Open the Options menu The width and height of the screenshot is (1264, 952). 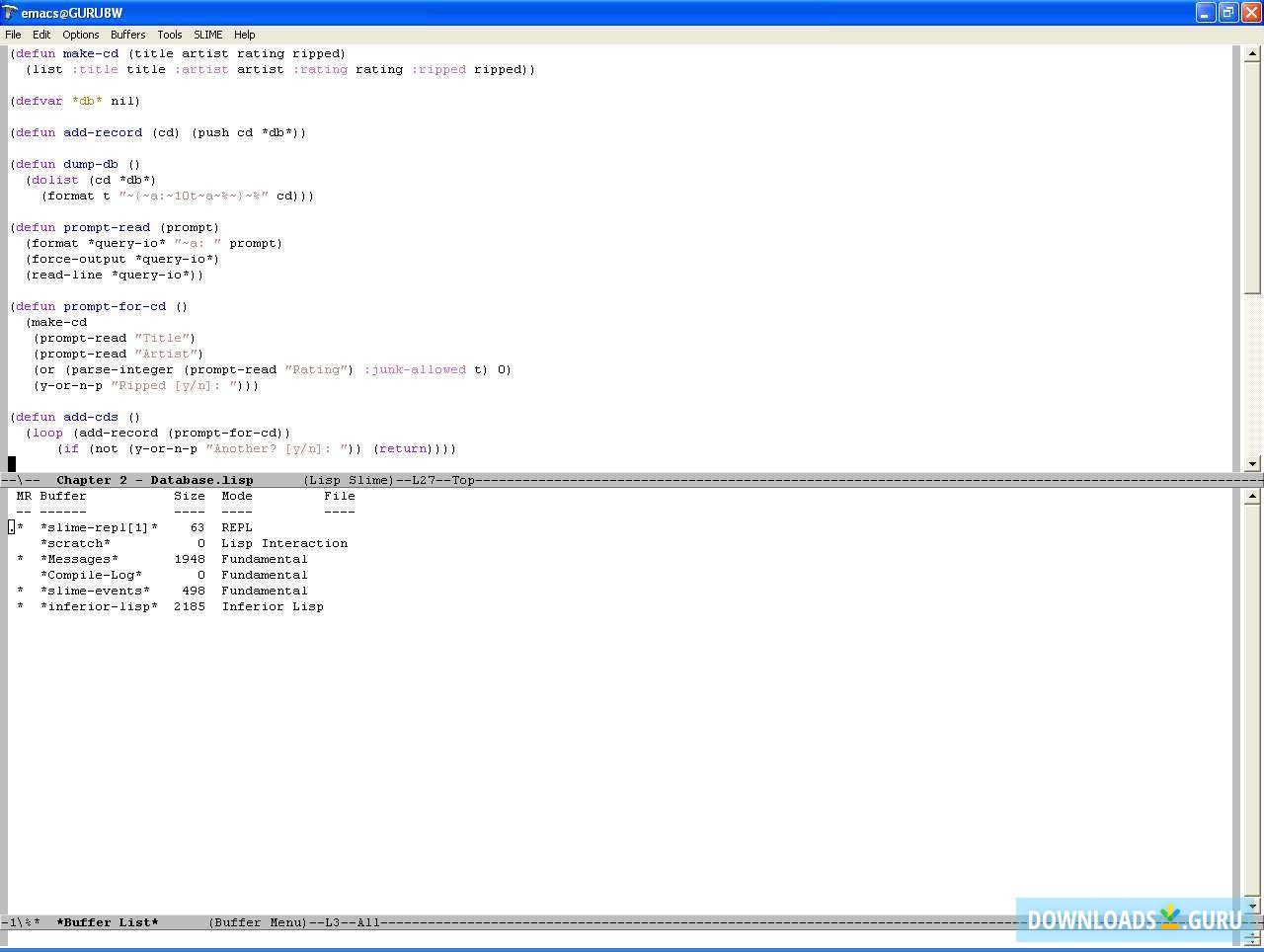(80, 34)
